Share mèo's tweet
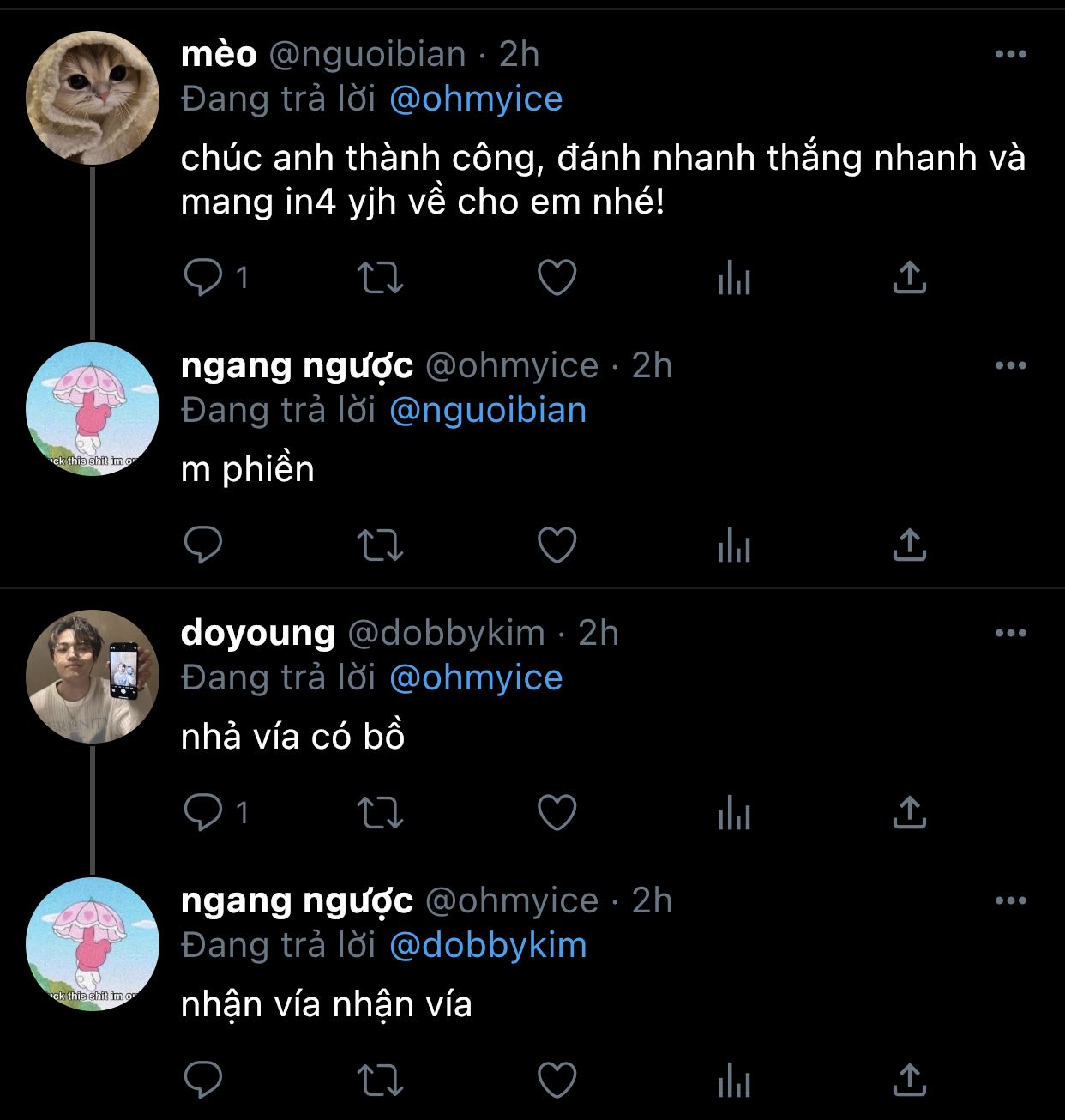Viewport: 1065px width, 1120px height. click(x=909, y=278)
